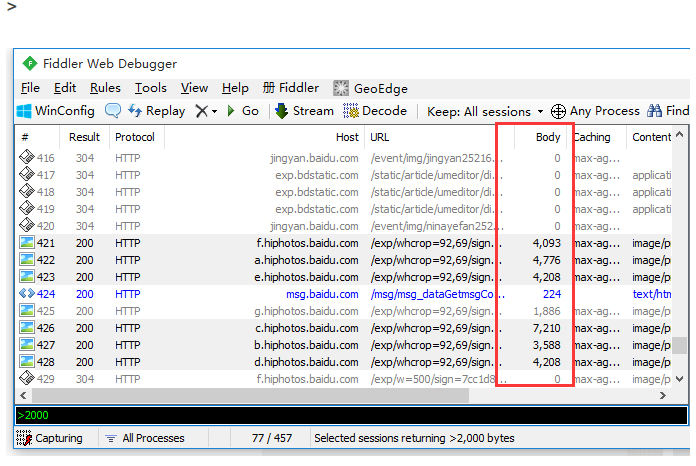Open the Keep: All sessions dropdown

pos(485,111)
